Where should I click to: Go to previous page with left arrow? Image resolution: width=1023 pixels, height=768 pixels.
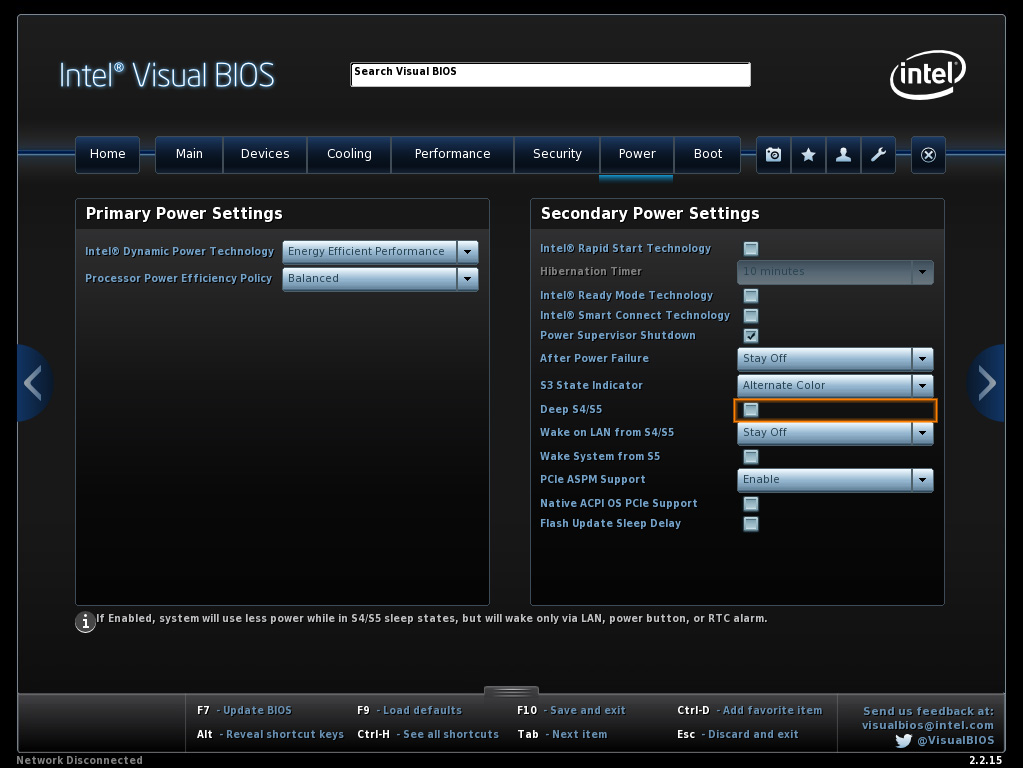coord(33,382)
